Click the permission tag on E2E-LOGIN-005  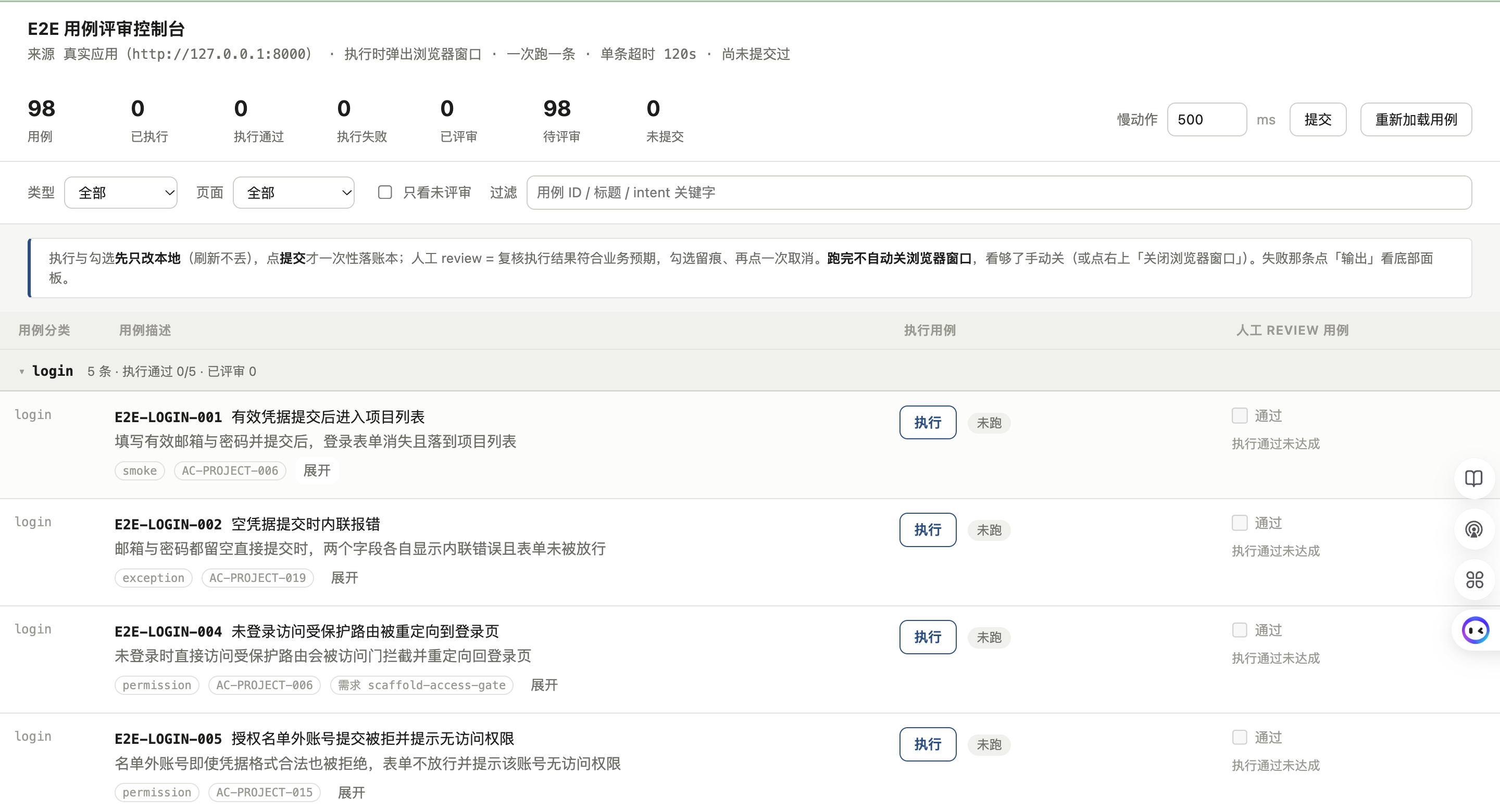click(x=157, y=792)
